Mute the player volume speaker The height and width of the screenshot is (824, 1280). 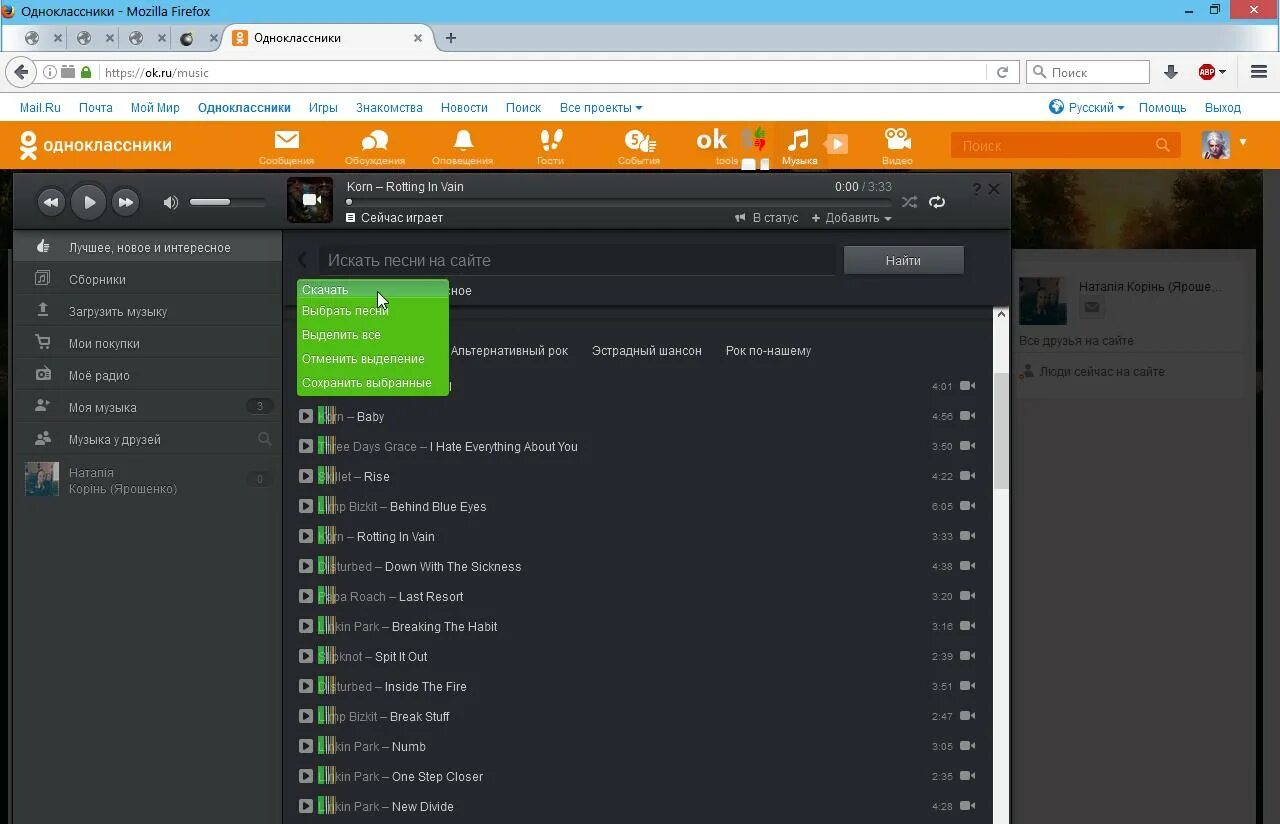(171, 202)
